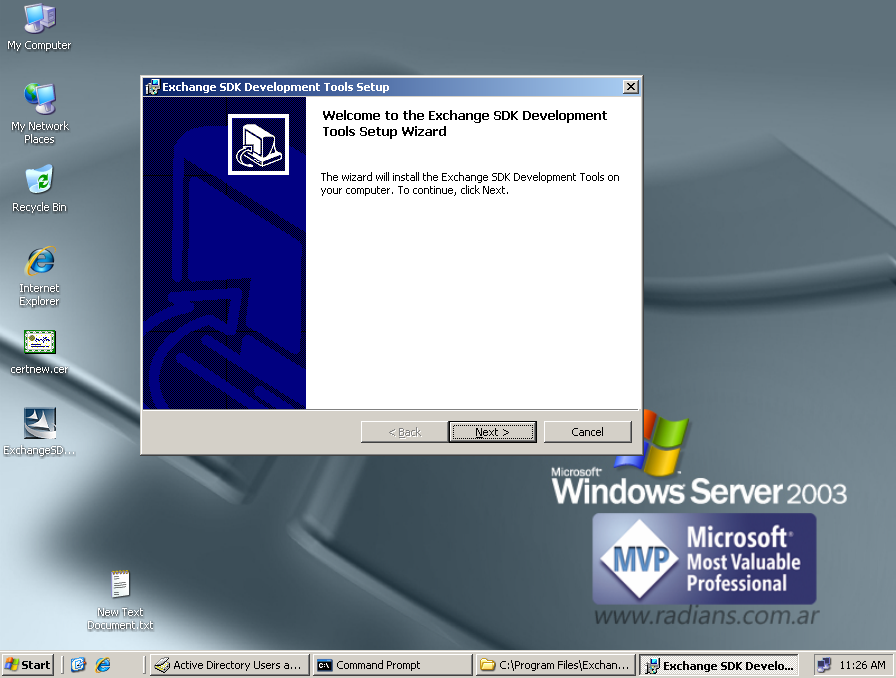Click the network icon in the system tray
This screenshot has width=896, height=678.
pos(824,665)
